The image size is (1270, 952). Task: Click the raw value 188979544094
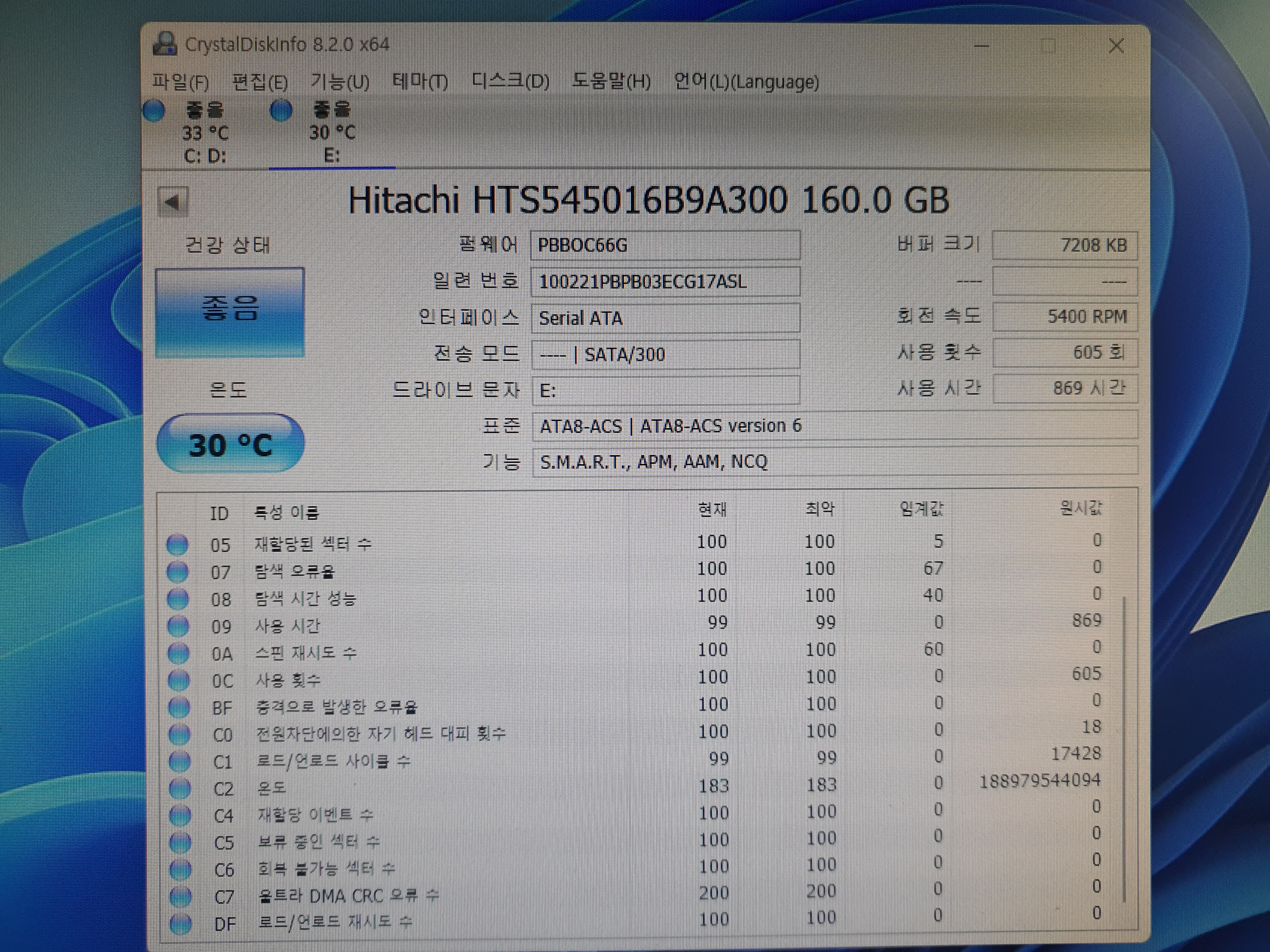tap(1040, 780)
